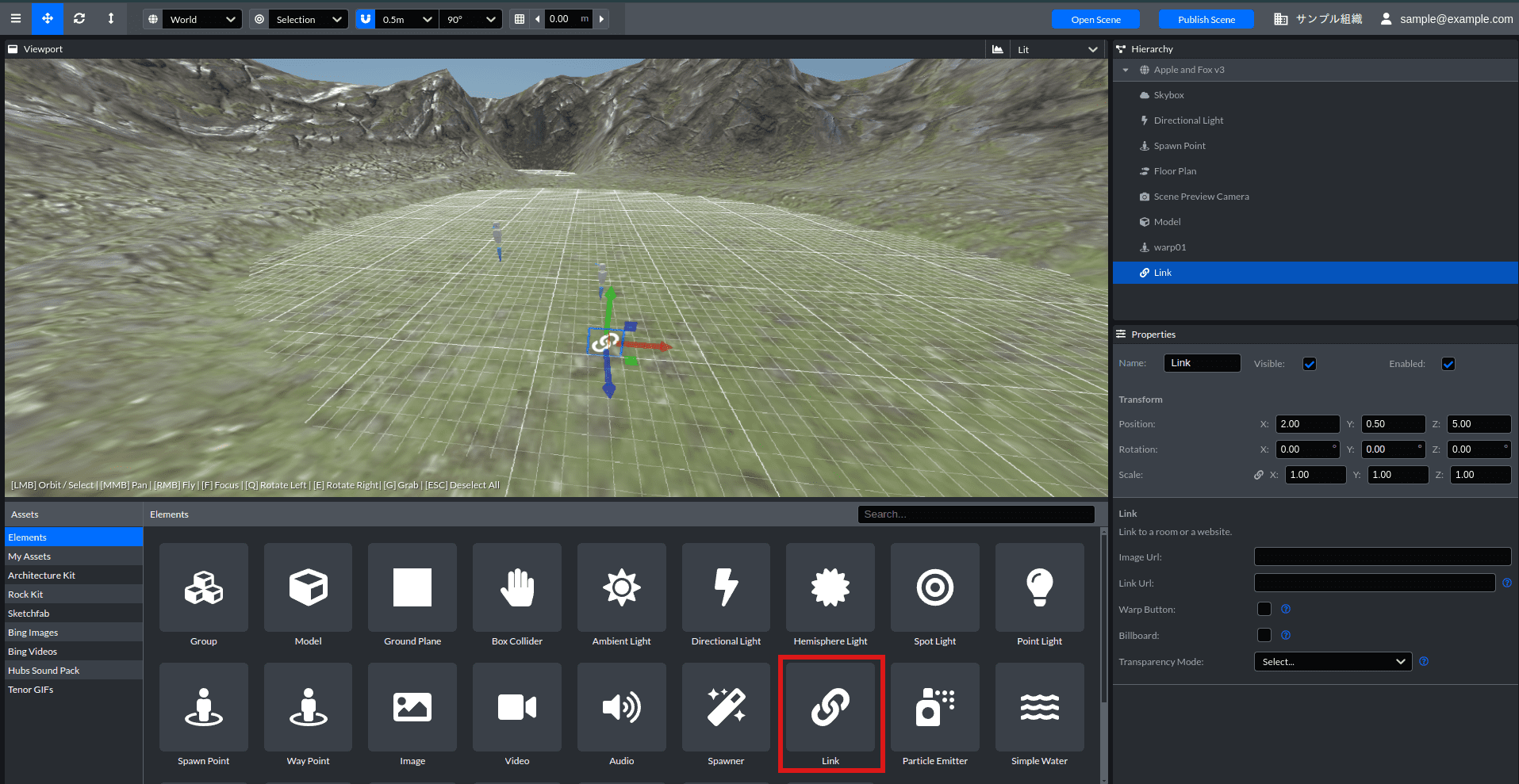1519x784 pixels.
Task: Uncheck the Enabled checkbox
Action: 1448,364
